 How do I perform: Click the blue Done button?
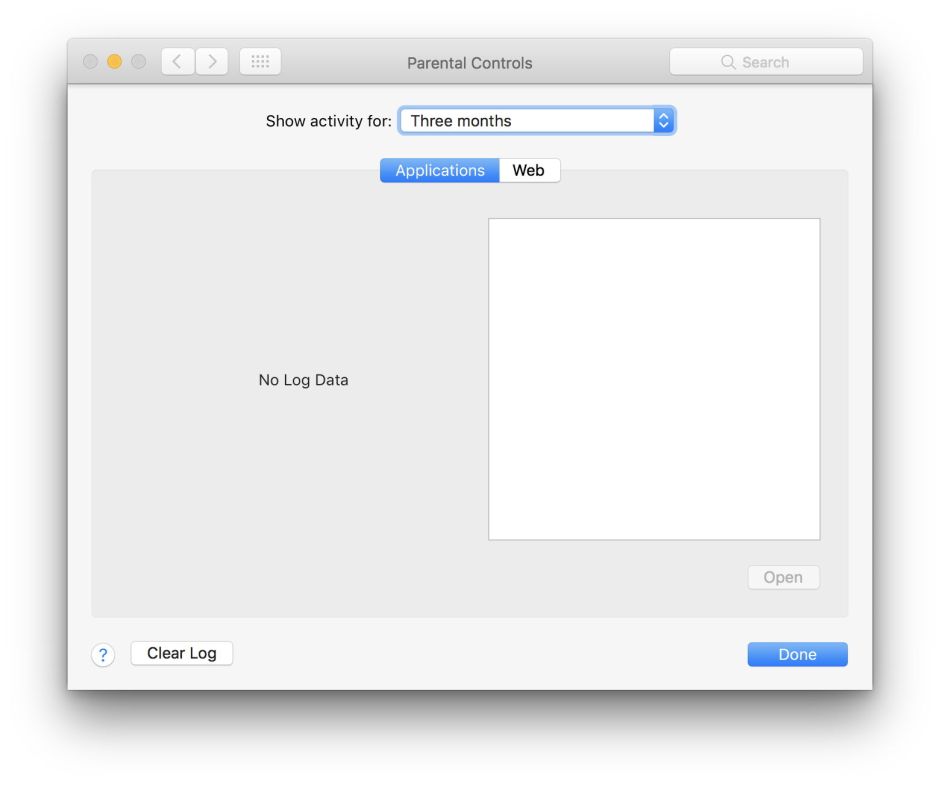tap(797, 654)
